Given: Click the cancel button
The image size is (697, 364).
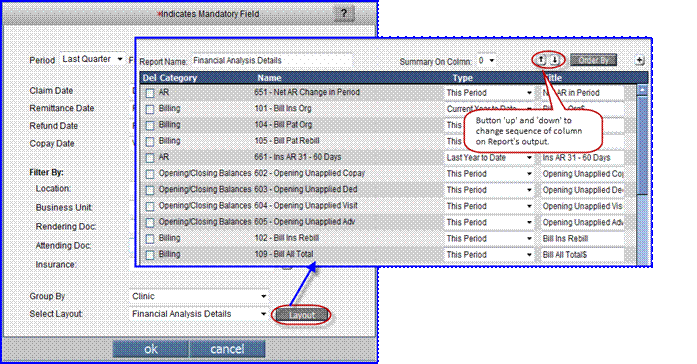Looking at the screenshot, I should (x=227, y=349).
